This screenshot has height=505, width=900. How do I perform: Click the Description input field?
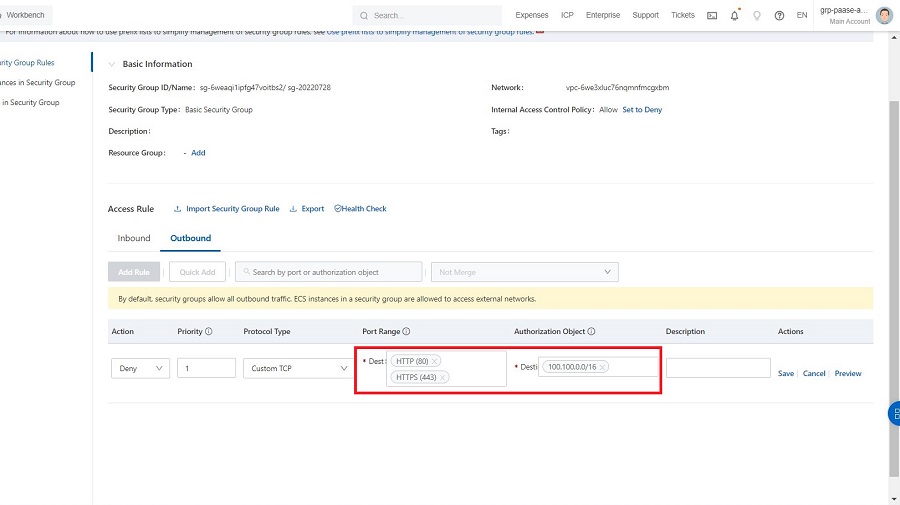point(717,368)
